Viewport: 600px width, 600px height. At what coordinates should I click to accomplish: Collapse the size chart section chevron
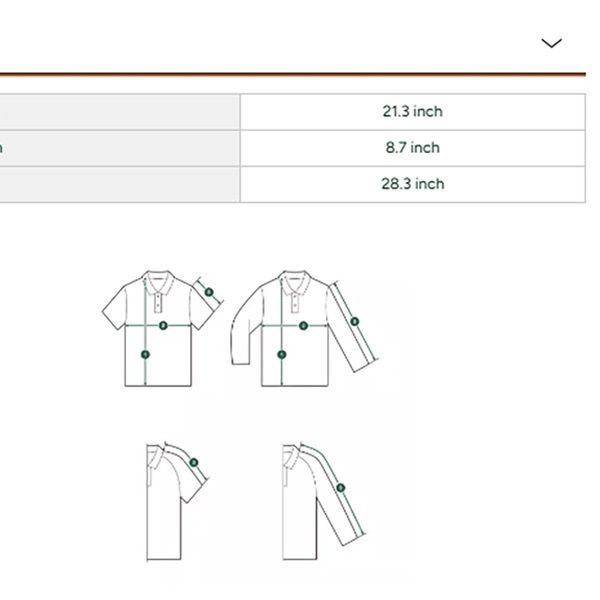point(551,43)
